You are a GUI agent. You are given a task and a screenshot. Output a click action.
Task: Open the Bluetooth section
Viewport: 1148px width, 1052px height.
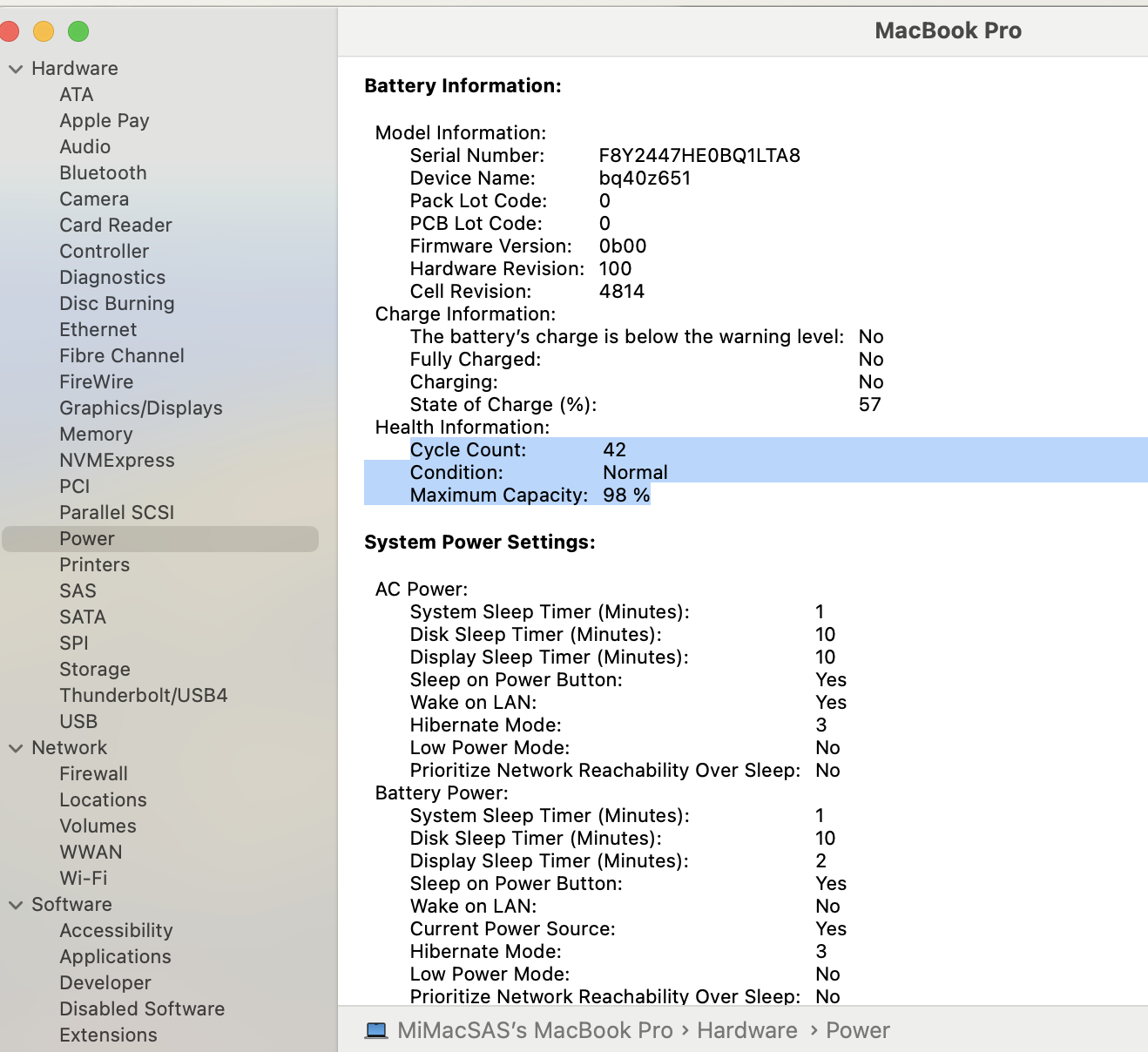click(x=103, y=173)
